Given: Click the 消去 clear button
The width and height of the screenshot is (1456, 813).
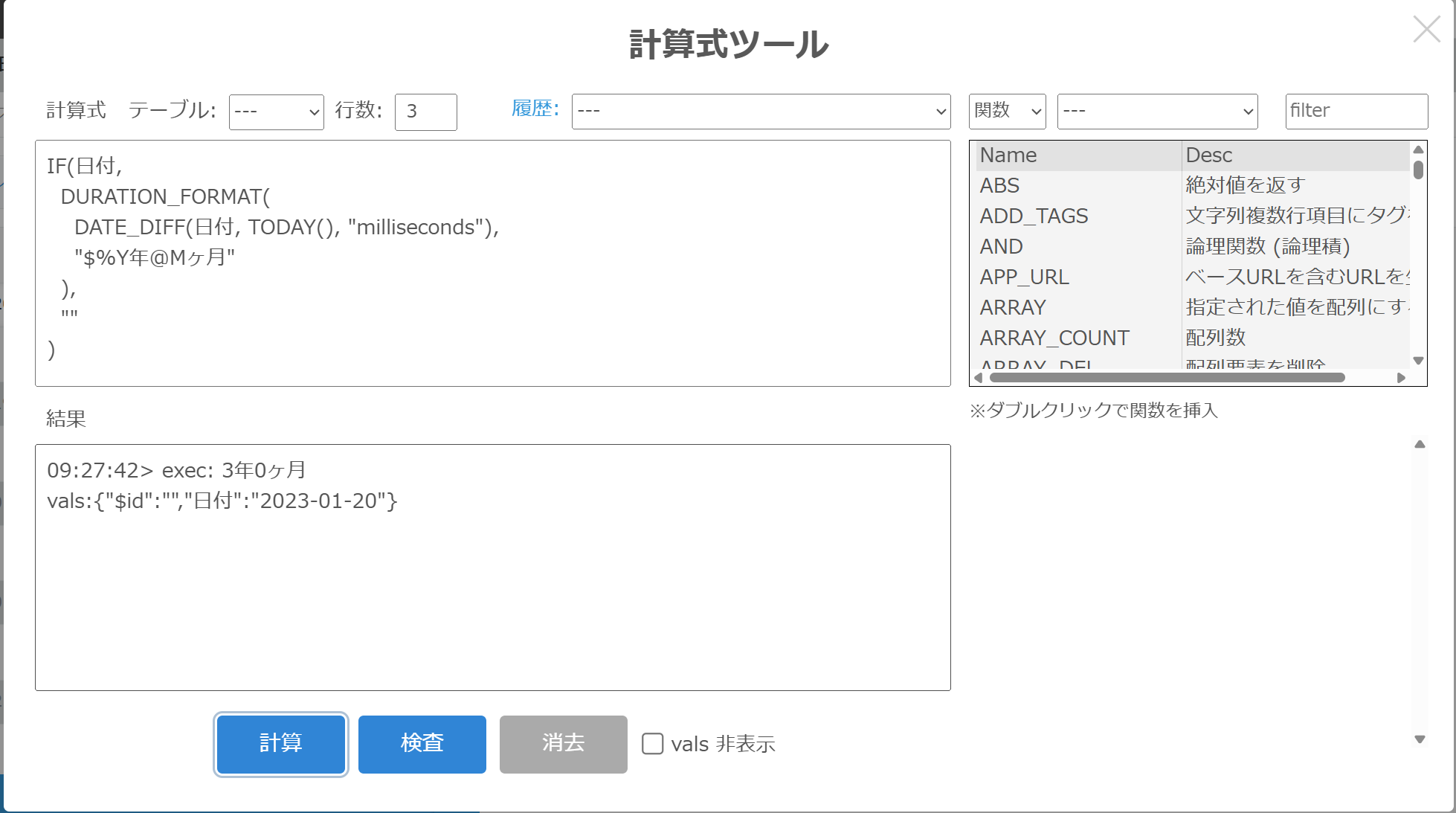Looking at the screenshot, I should coord(563,744).
